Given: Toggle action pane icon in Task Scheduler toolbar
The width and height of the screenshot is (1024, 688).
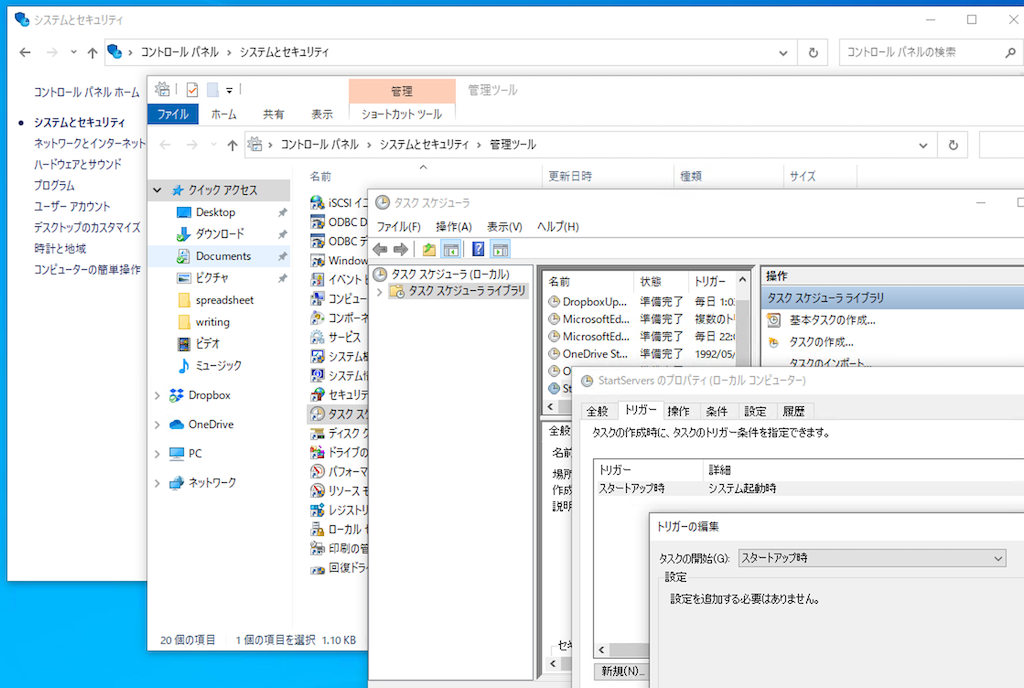Looking at the screenshot, I should (x=500, y=249).
